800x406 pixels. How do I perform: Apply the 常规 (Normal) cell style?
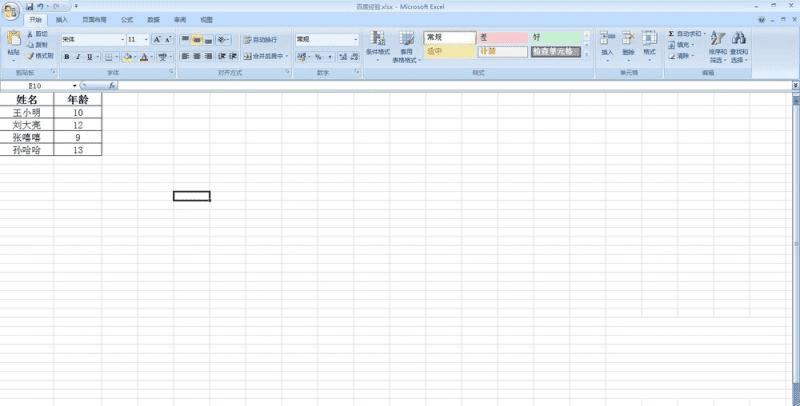(x=449, y=38)
